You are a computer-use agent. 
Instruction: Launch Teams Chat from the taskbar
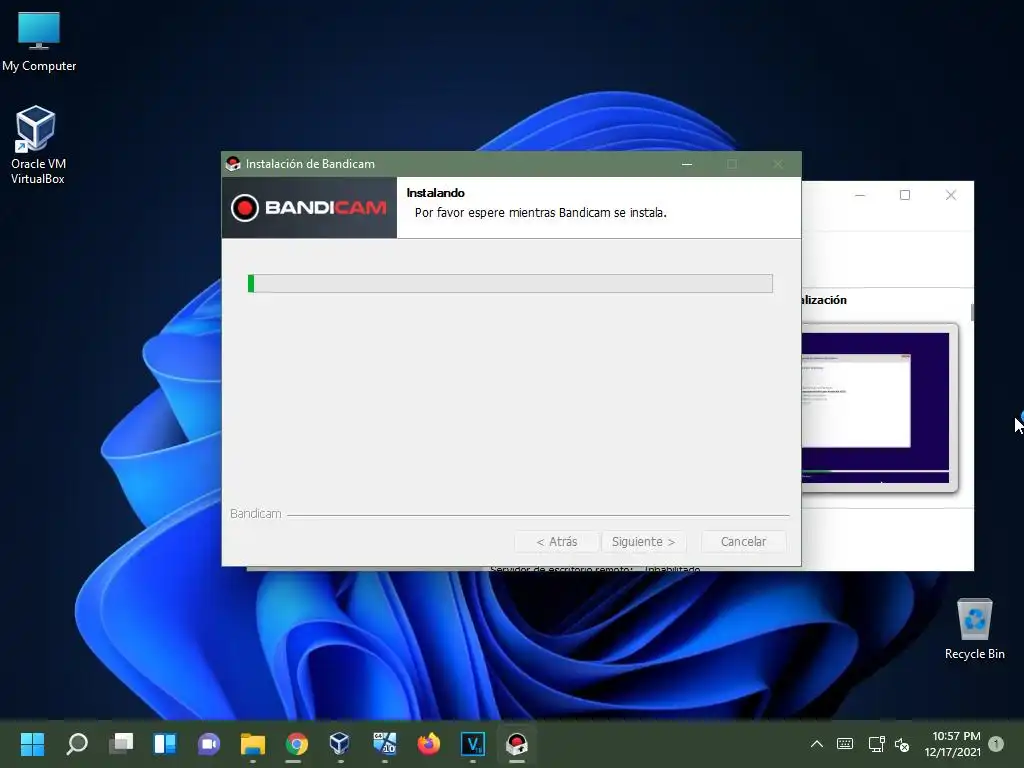click(x=209, y=743)
